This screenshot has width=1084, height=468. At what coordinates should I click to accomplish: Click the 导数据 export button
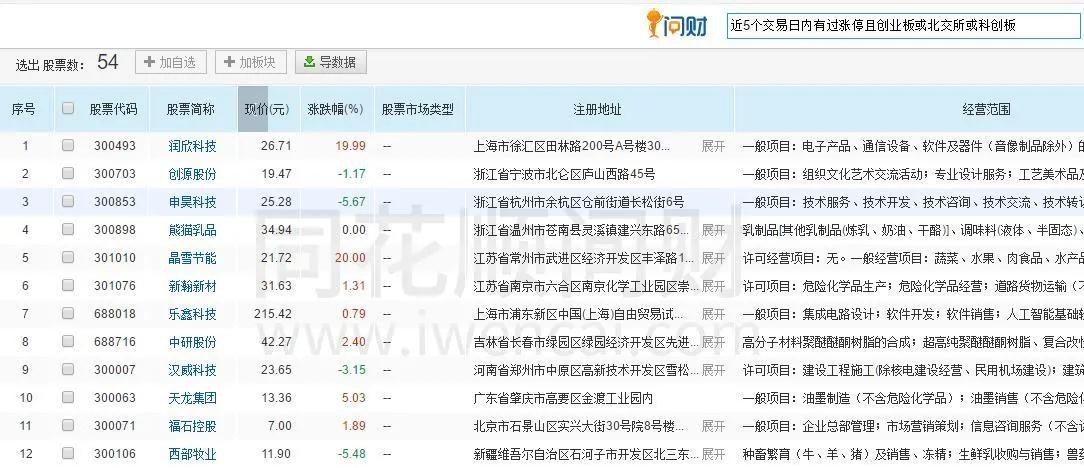point(330,62)
